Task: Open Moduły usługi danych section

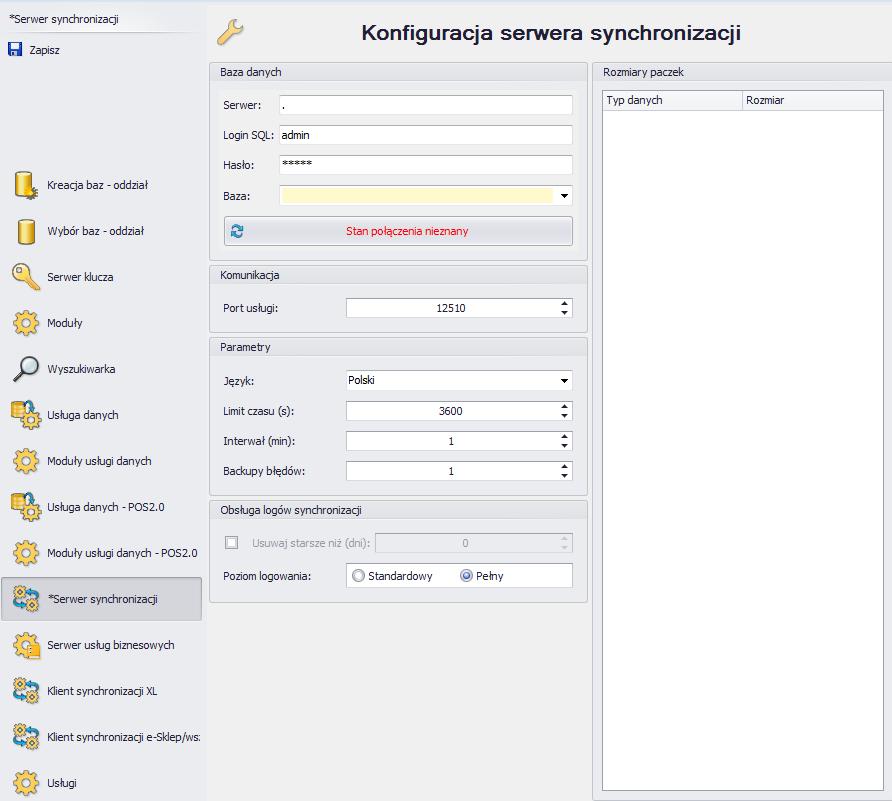Action: click(x=100, y=461)
